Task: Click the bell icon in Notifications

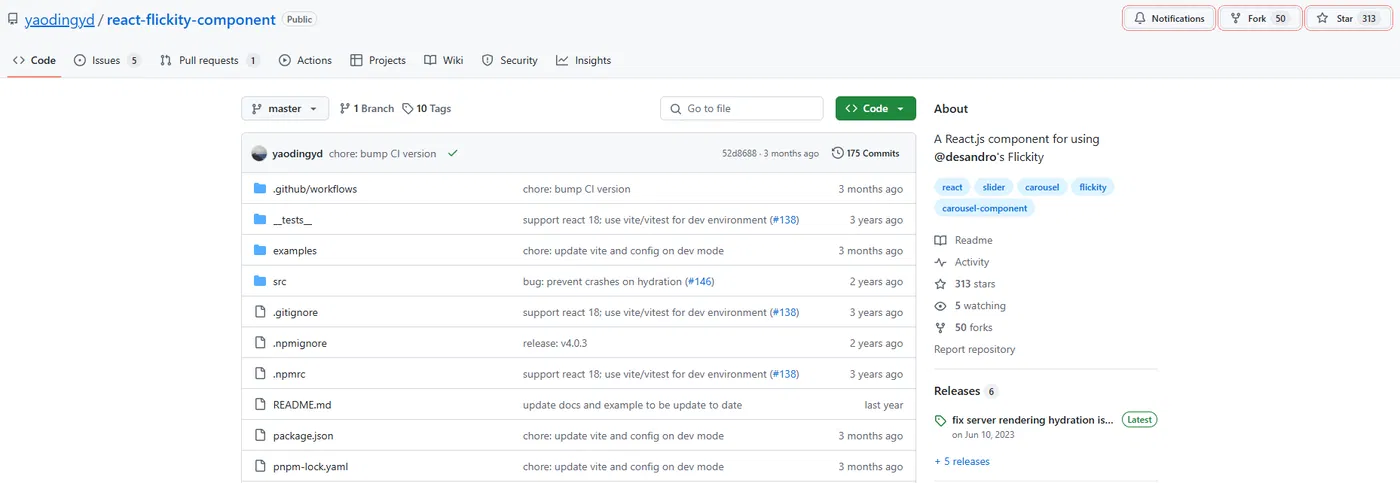Action: [1139, 18]
